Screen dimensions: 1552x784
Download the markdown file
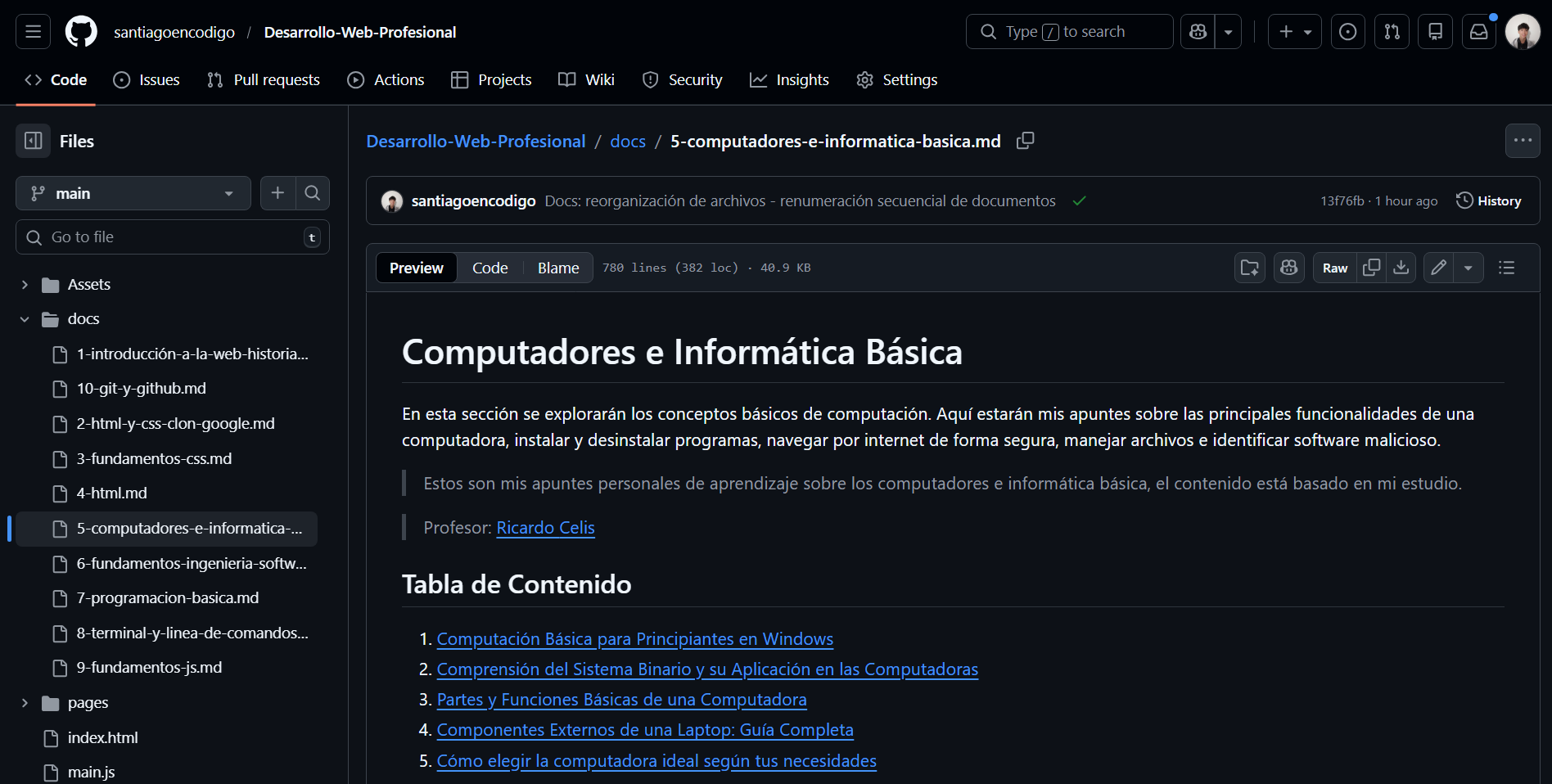[1401, 268]
